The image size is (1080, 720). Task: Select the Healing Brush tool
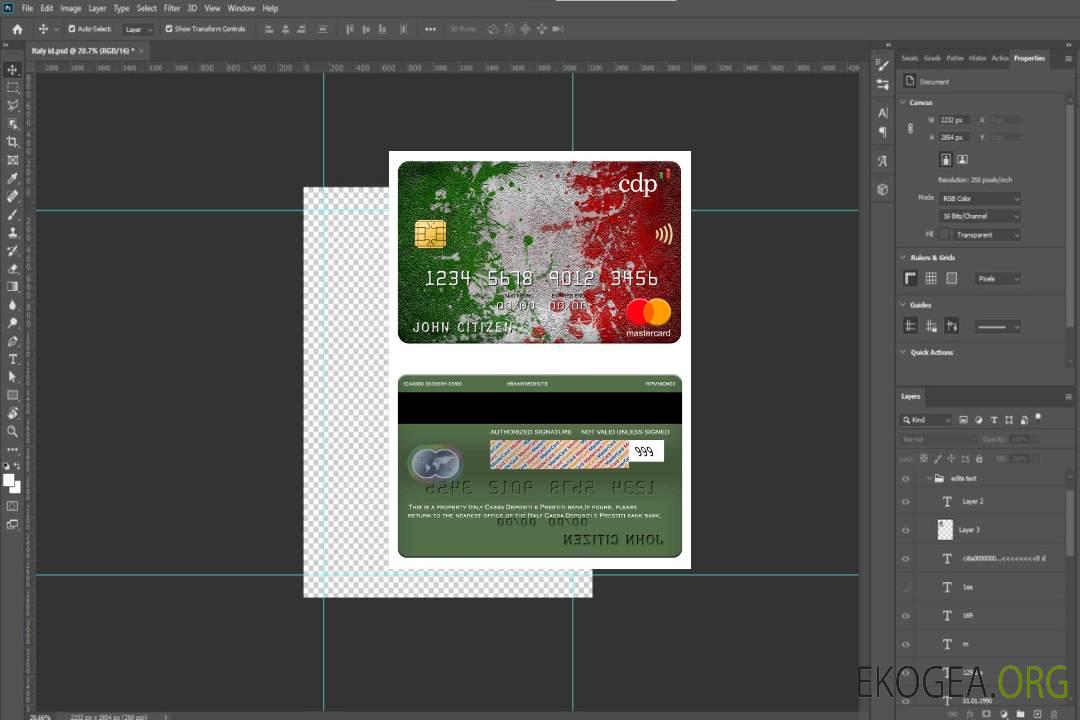point(12,196)
